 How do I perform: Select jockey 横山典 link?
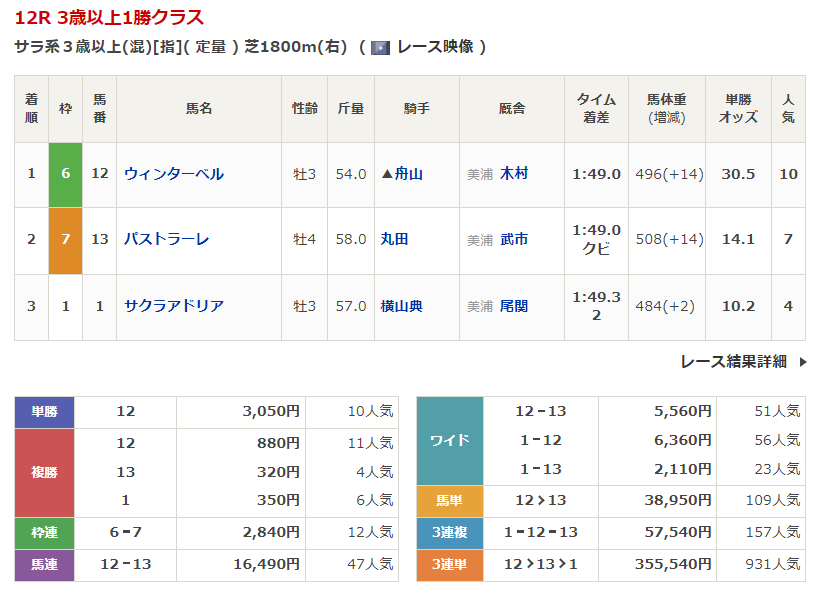click(x=402, y=306)
